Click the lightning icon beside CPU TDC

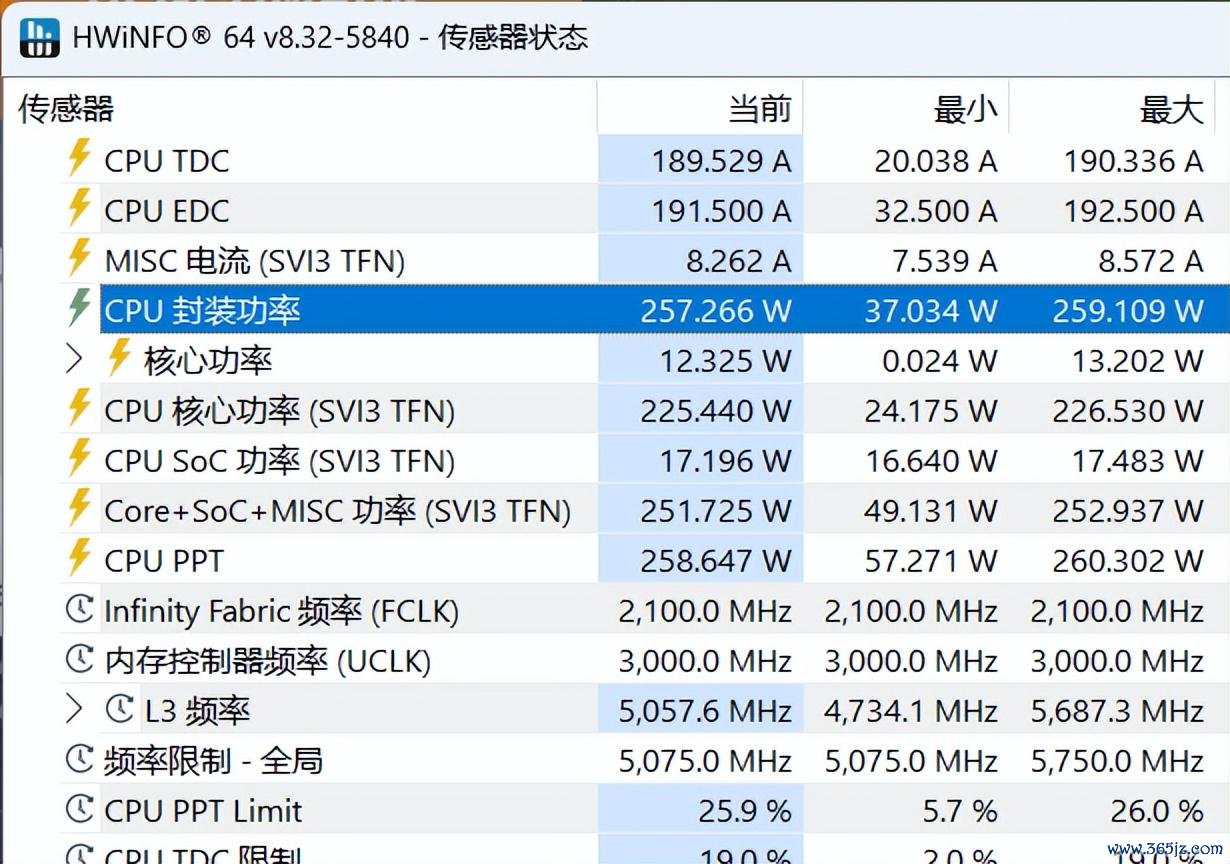click(x=79, y=158)
